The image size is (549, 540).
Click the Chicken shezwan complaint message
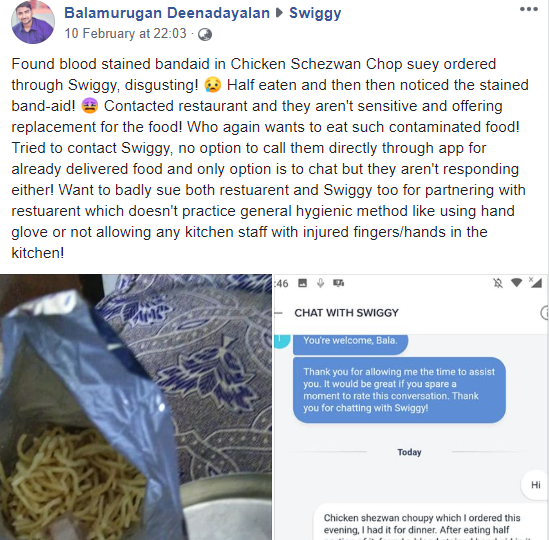pos(430,522)
